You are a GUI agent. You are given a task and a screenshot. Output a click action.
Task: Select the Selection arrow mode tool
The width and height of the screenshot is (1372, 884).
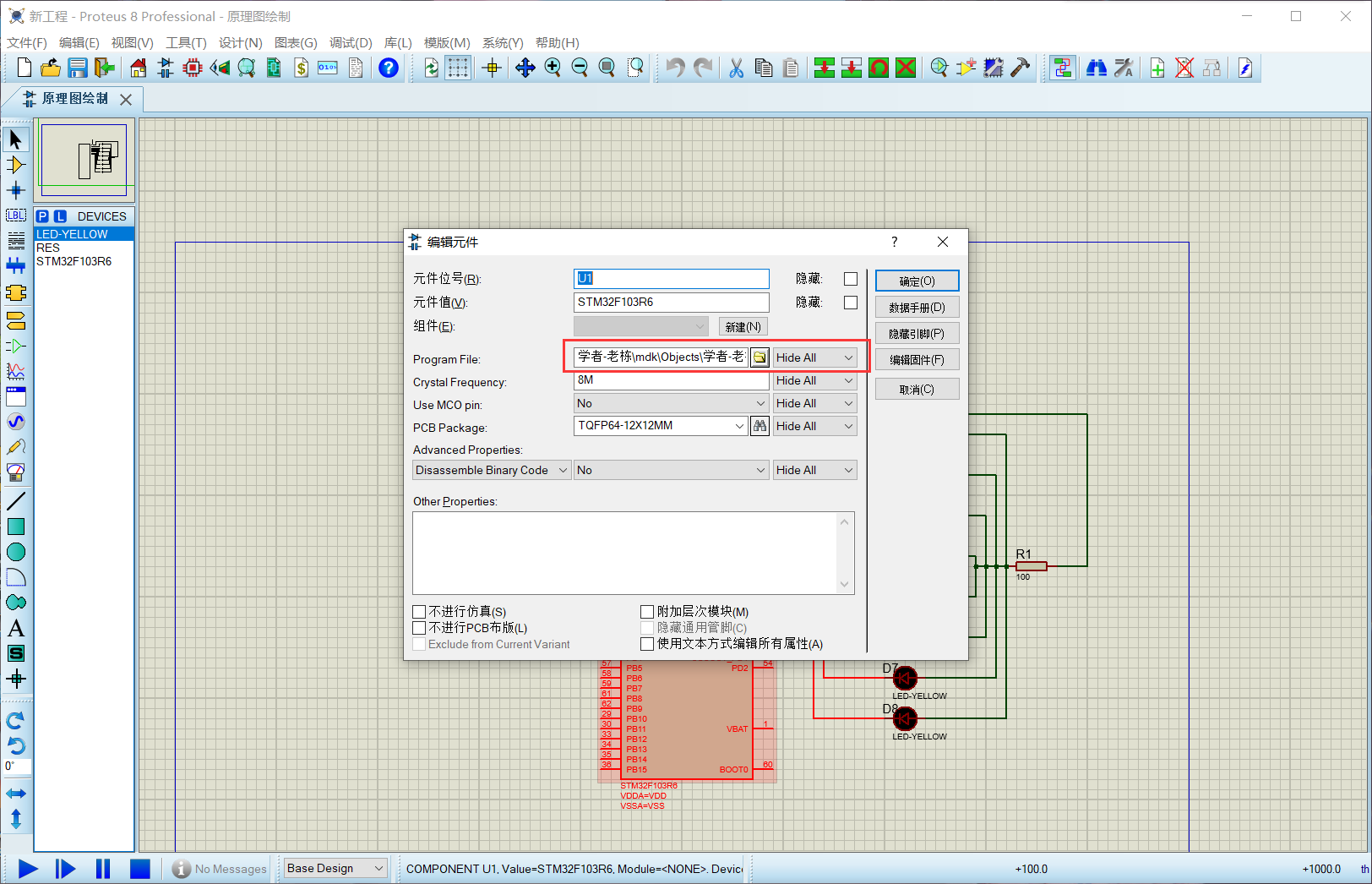click(x=15, y=139)
